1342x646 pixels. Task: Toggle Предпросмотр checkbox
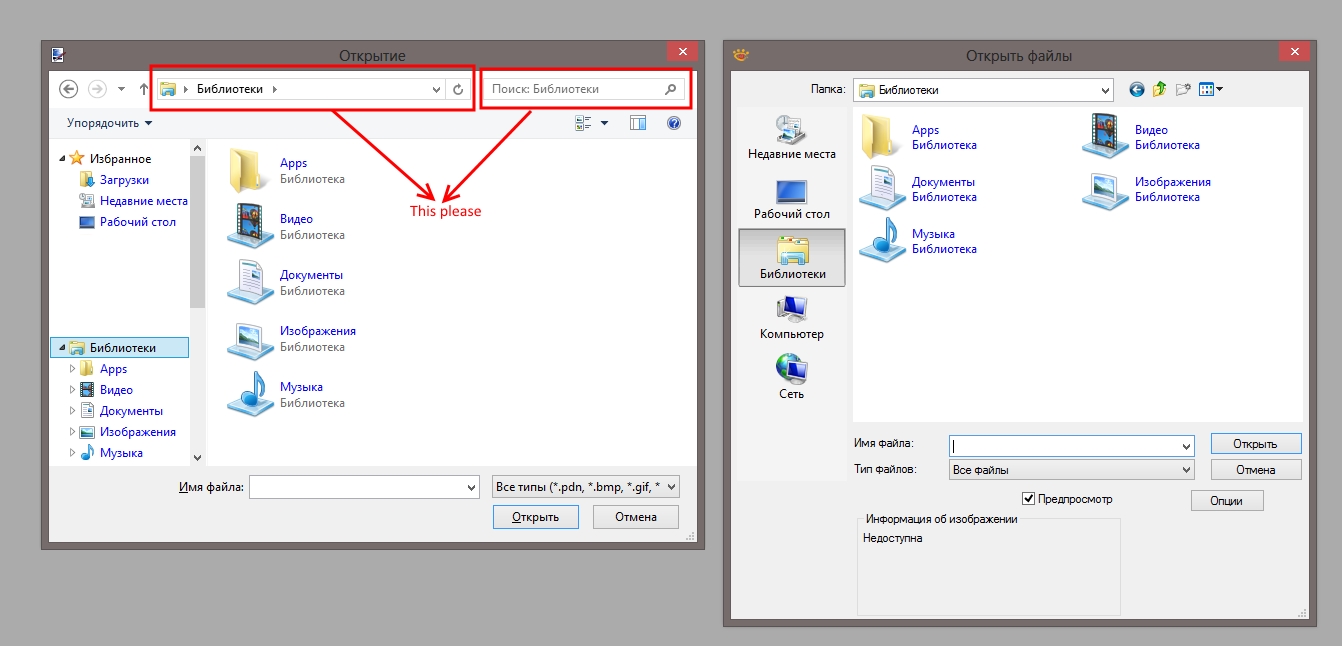(1028, 499)
